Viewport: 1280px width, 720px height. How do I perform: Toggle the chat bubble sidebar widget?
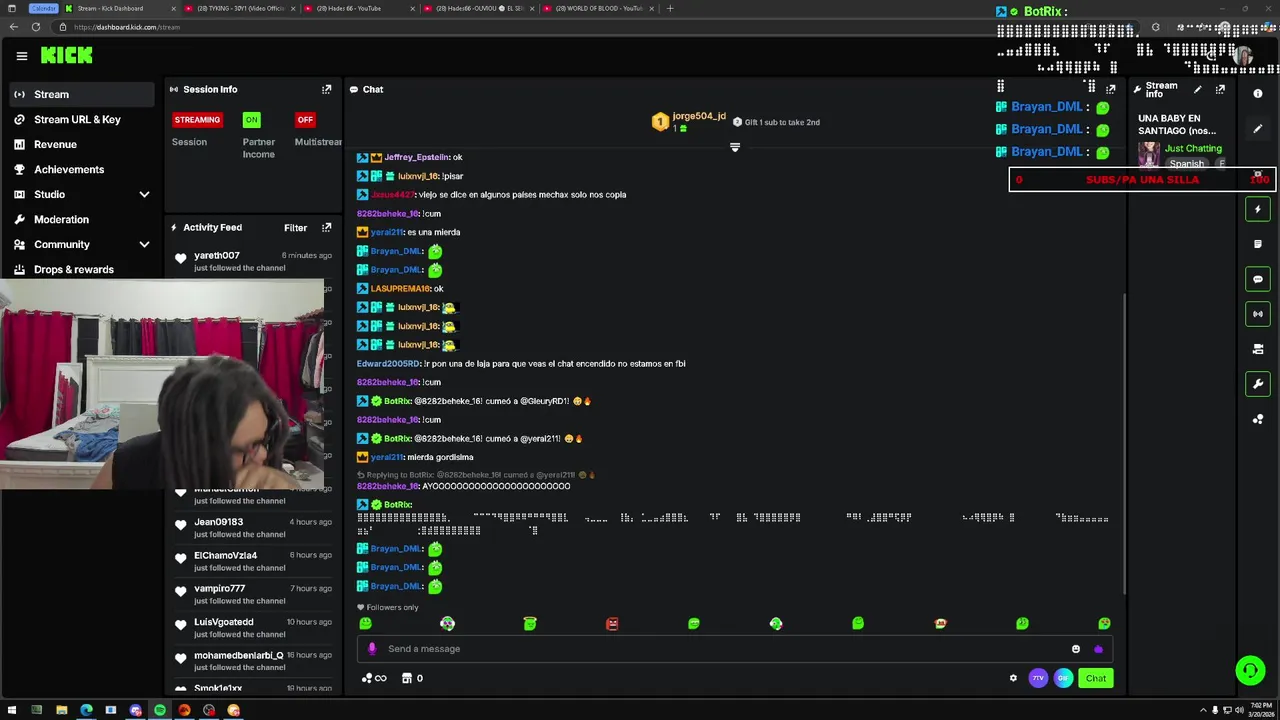coord(1258,279)
